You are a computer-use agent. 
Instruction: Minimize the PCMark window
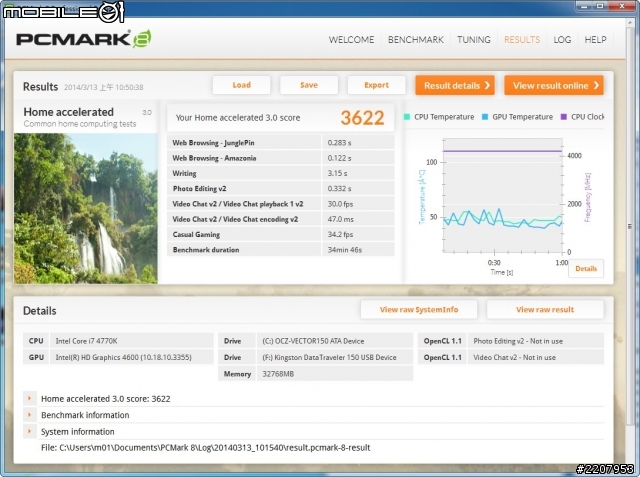(584, 6)
